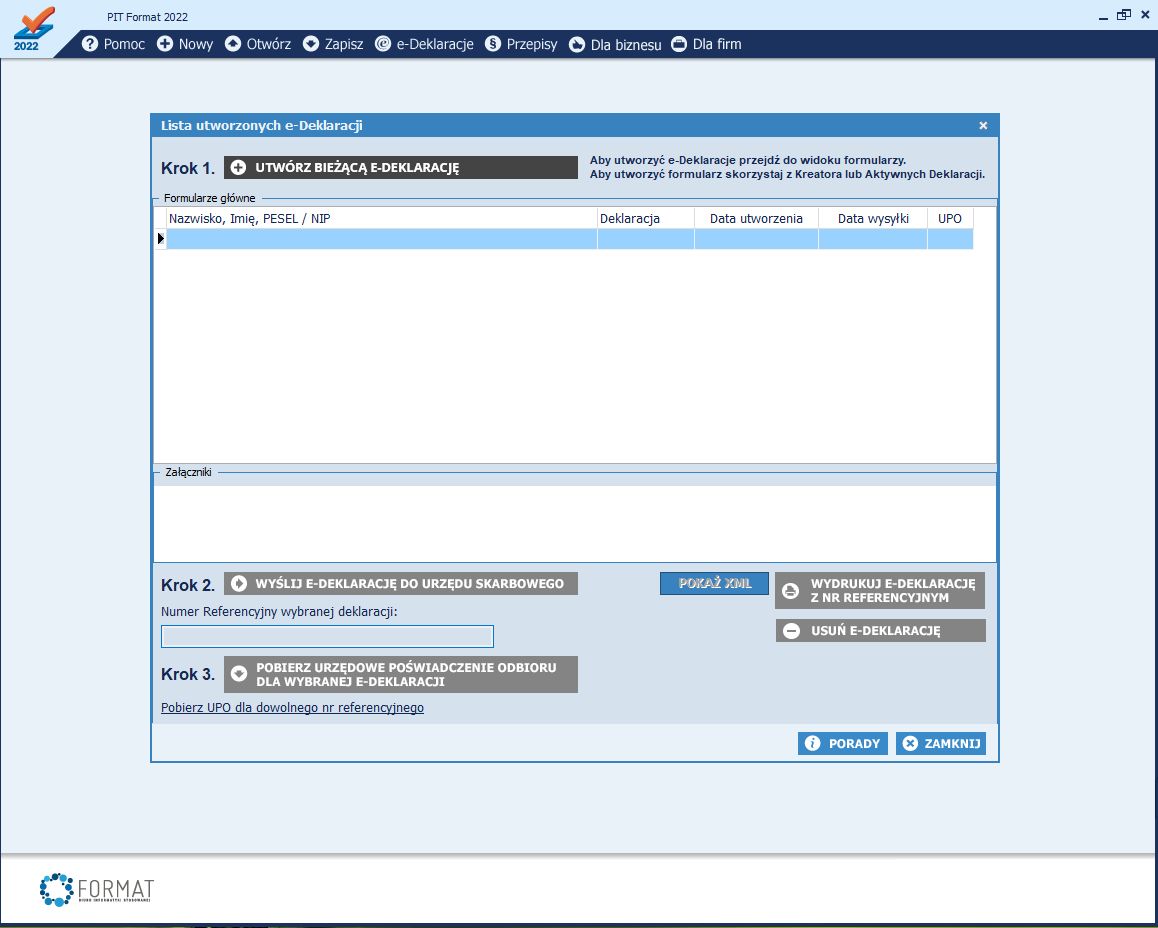Restore down the PIT Format 2022 window
This screenshot has width=1158, height=928.
[x=1124, y=15]
